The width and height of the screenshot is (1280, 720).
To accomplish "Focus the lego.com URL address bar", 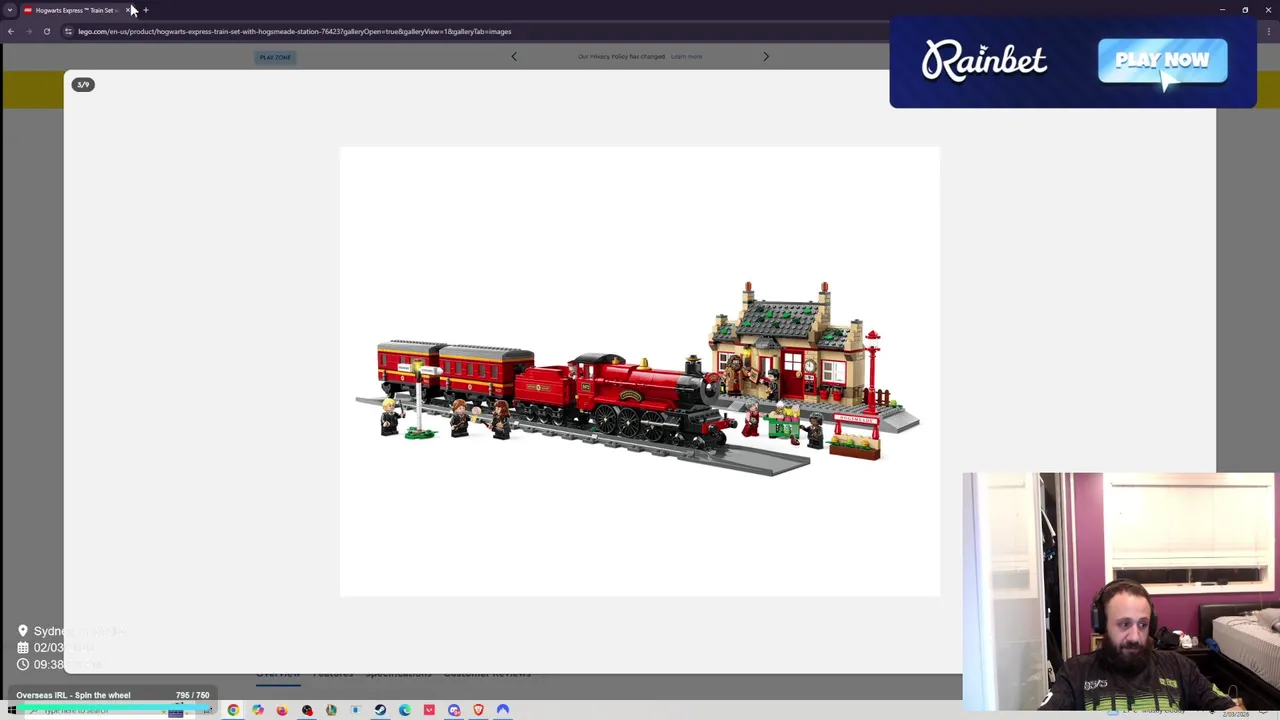I will coord(295,31).
